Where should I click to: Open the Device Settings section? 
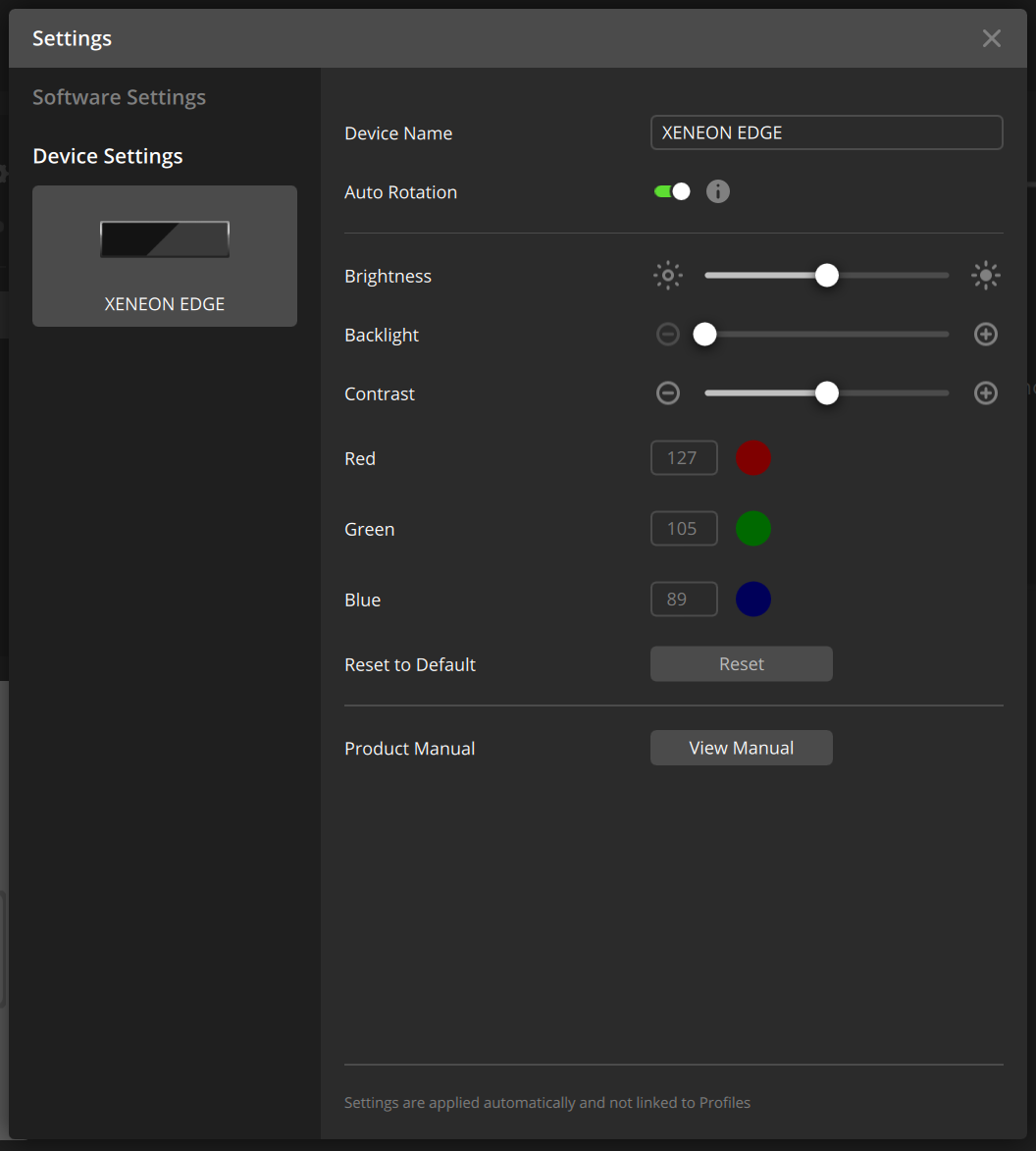pyautogui.click(x=108, y=156)
